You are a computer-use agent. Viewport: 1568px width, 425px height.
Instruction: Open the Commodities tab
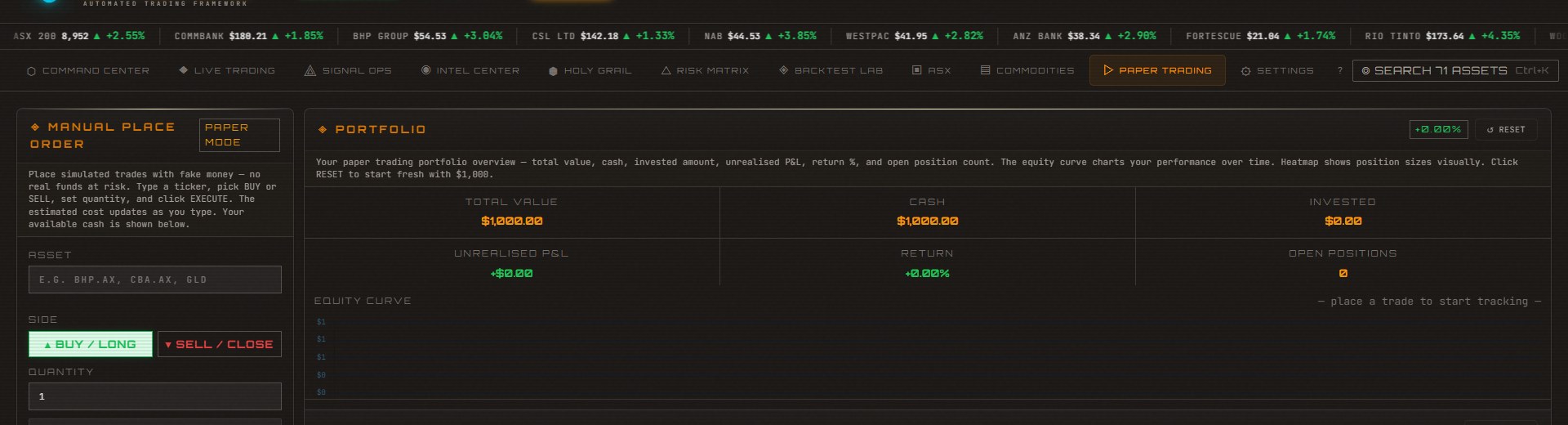coord(1027,71)
